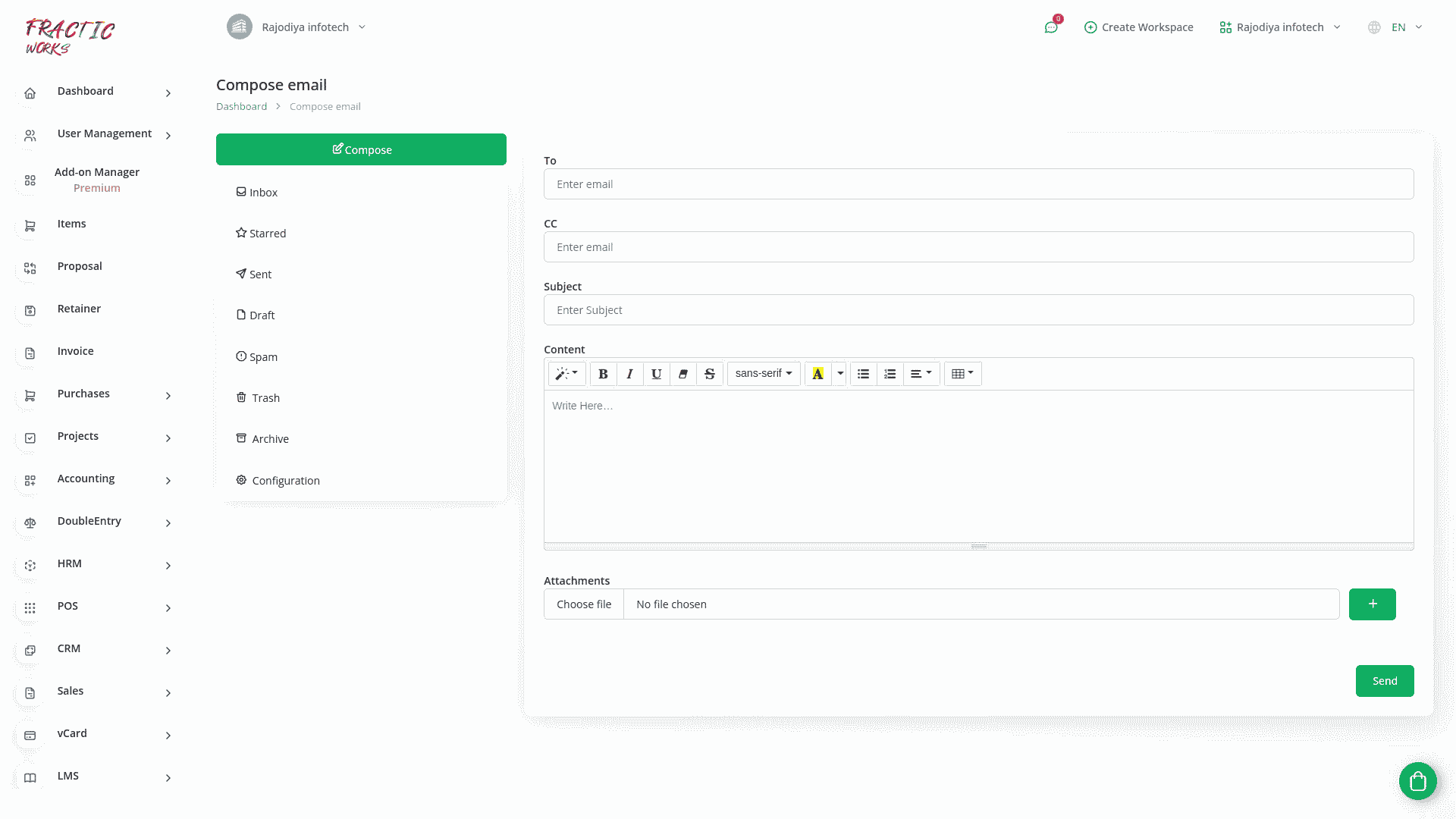The image size is (1456, 819).
Task: Toggle strikethrough formatting in editor
Action: [x=709, y=374]
